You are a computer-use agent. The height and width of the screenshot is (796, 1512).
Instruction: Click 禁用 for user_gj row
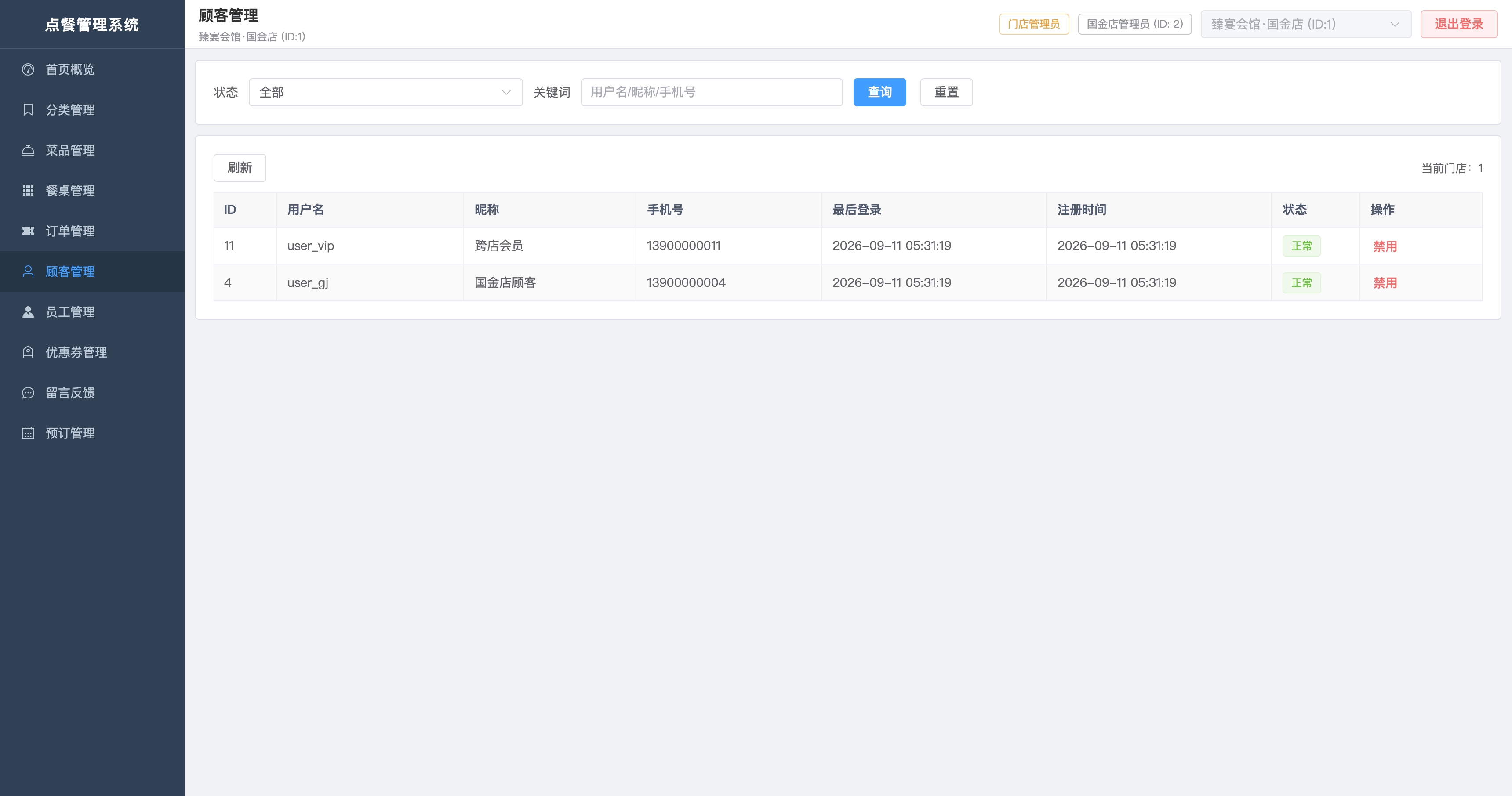pyautogui.click(x=1385, y=283)
